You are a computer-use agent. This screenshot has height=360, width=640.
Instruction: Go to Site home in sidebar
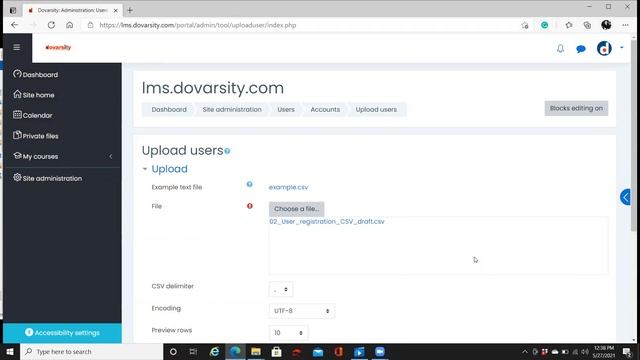click(x=33, y=95)
